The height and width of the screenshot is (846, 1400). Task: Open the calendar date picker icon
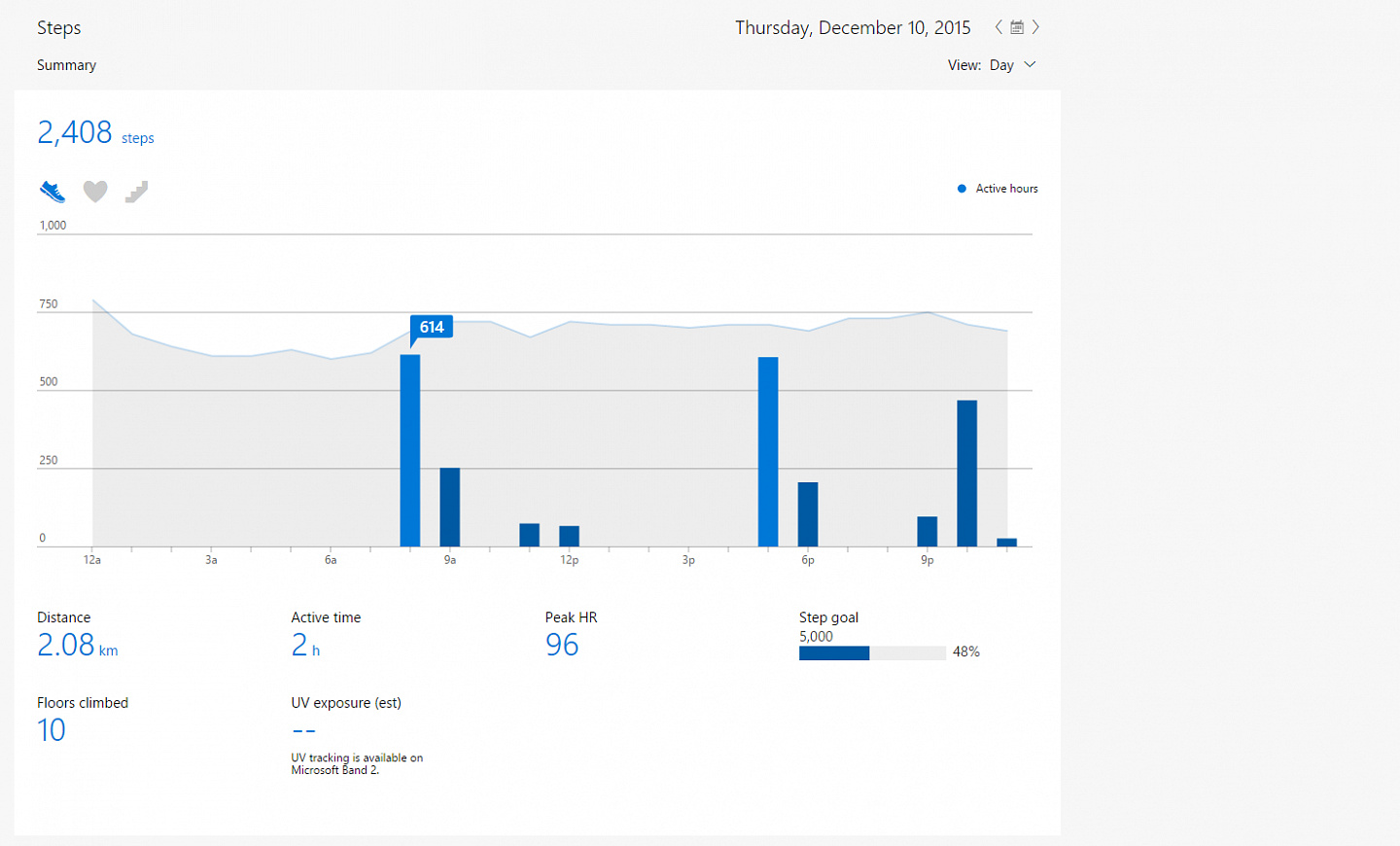(x=1017, y=27)
